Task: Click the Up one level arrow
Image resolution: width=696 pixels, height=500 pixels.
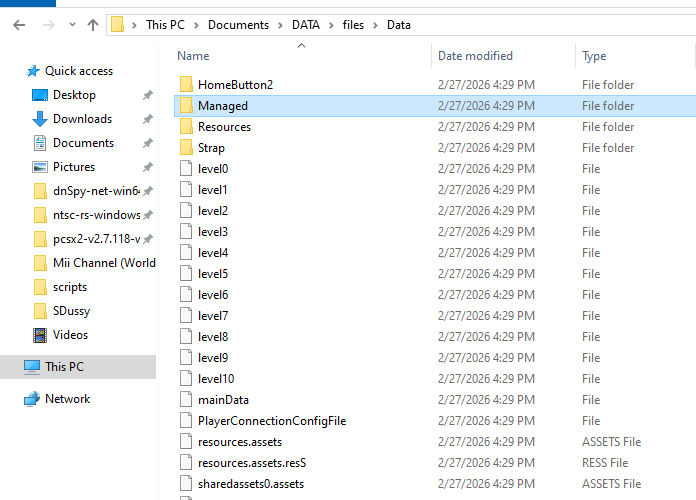Action: [93, 25]
